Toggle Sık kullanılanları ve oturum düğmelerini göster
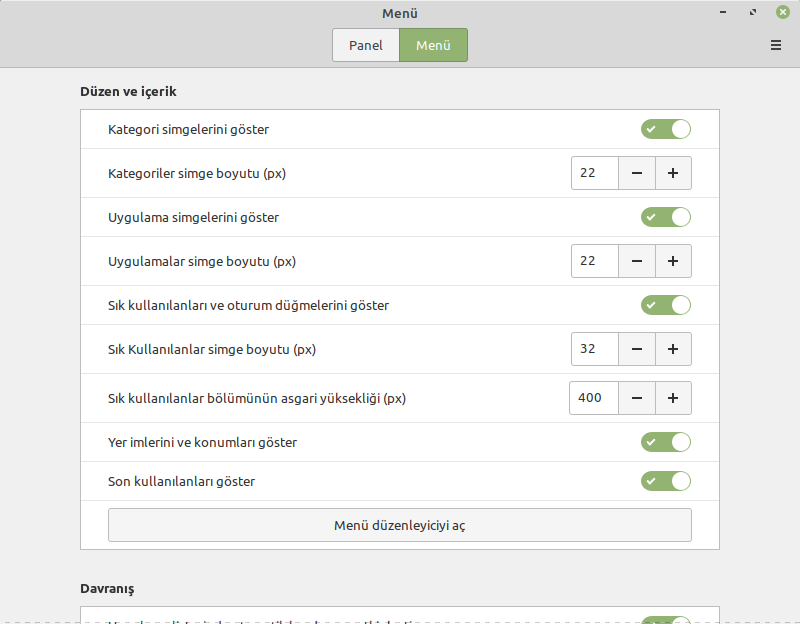This screenshot has height=624, width=800. (666, 305)
